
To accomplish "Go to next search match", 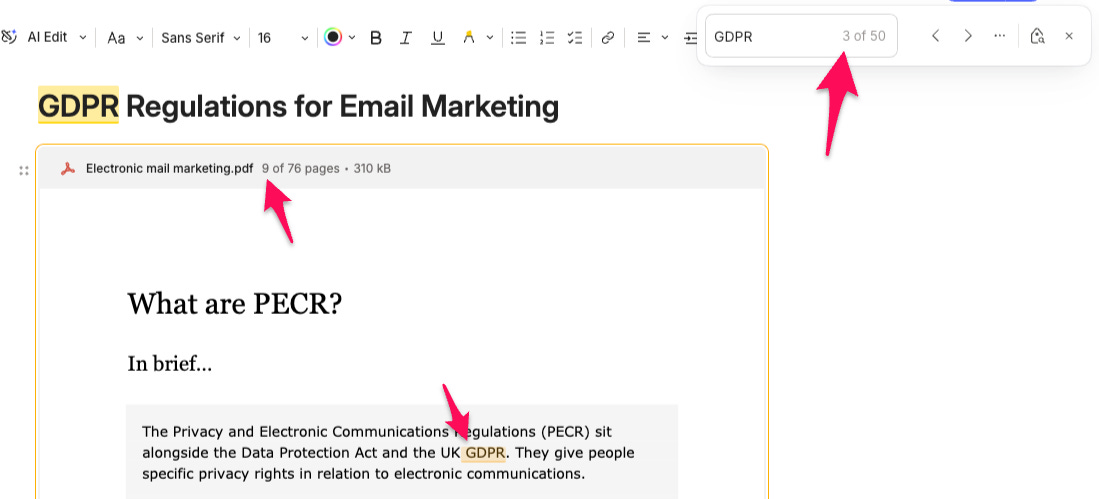I will coord(968,36).
